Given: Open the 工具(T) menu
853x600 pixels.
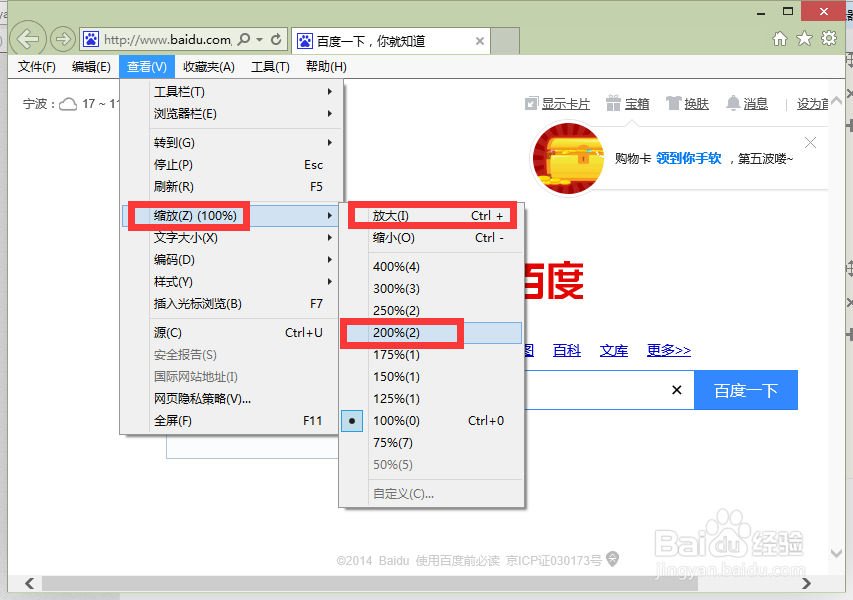Looking at the screenshot, I should pyautogui.click(x=270, y=67).
